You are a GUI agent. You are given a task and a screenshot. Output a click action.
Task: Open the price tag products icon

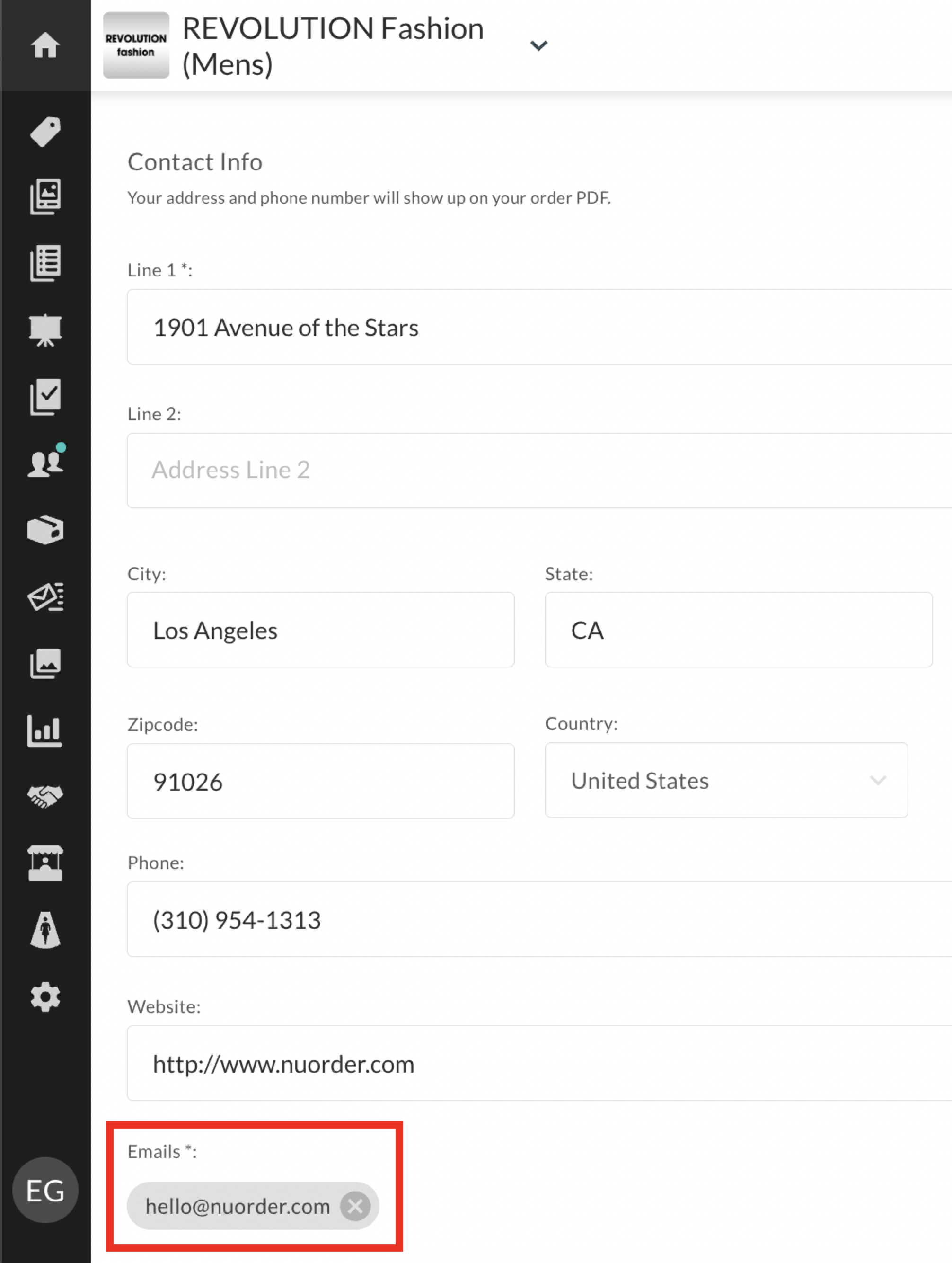click(45, 132)
